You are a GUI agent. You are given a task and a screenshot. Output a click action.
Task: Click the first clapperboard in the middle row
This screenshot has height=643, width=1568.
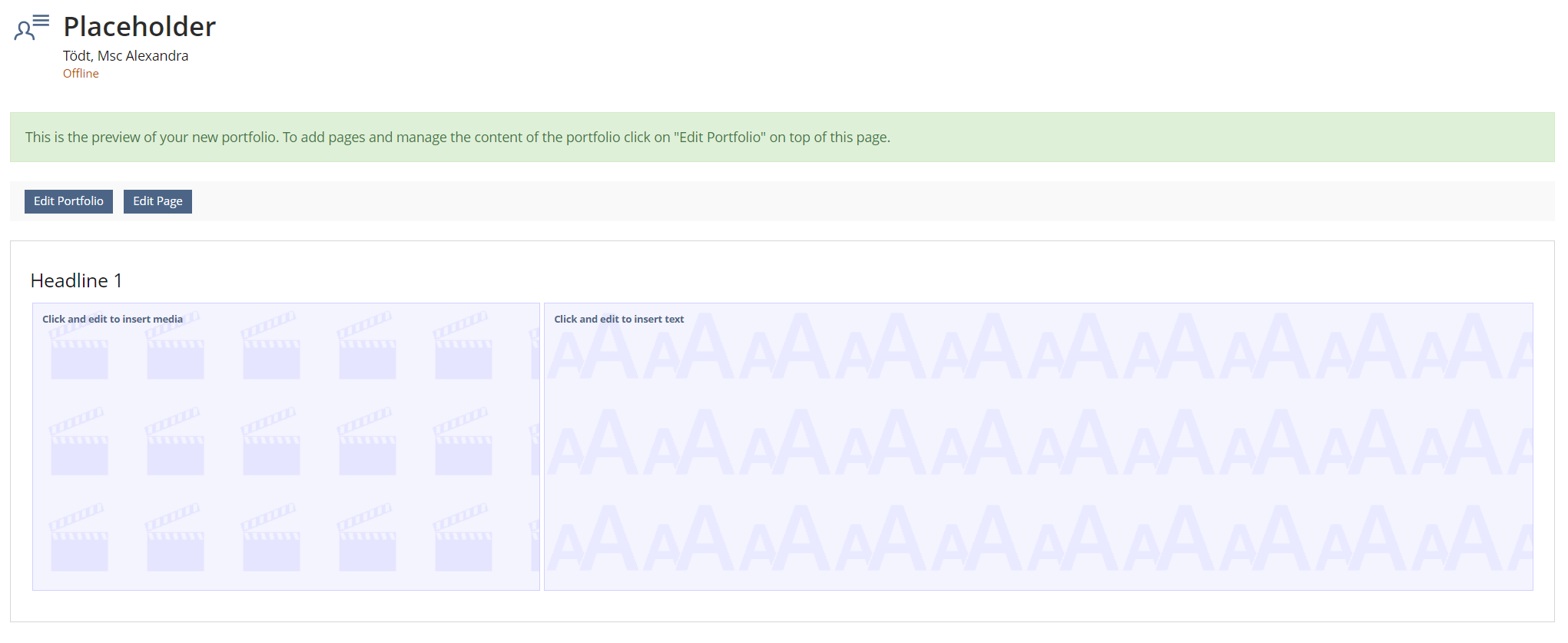pyautogui.click(x=79, y=444)
